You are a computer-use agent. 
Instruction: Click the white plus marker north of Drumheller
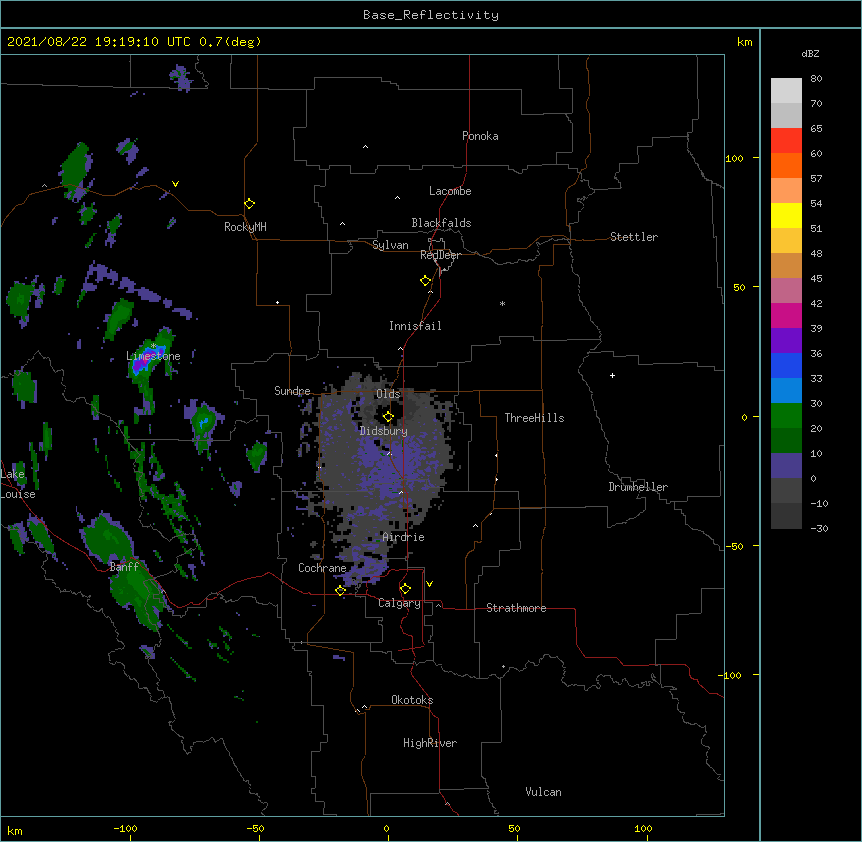pyautogui.click(x=612, y=375)
